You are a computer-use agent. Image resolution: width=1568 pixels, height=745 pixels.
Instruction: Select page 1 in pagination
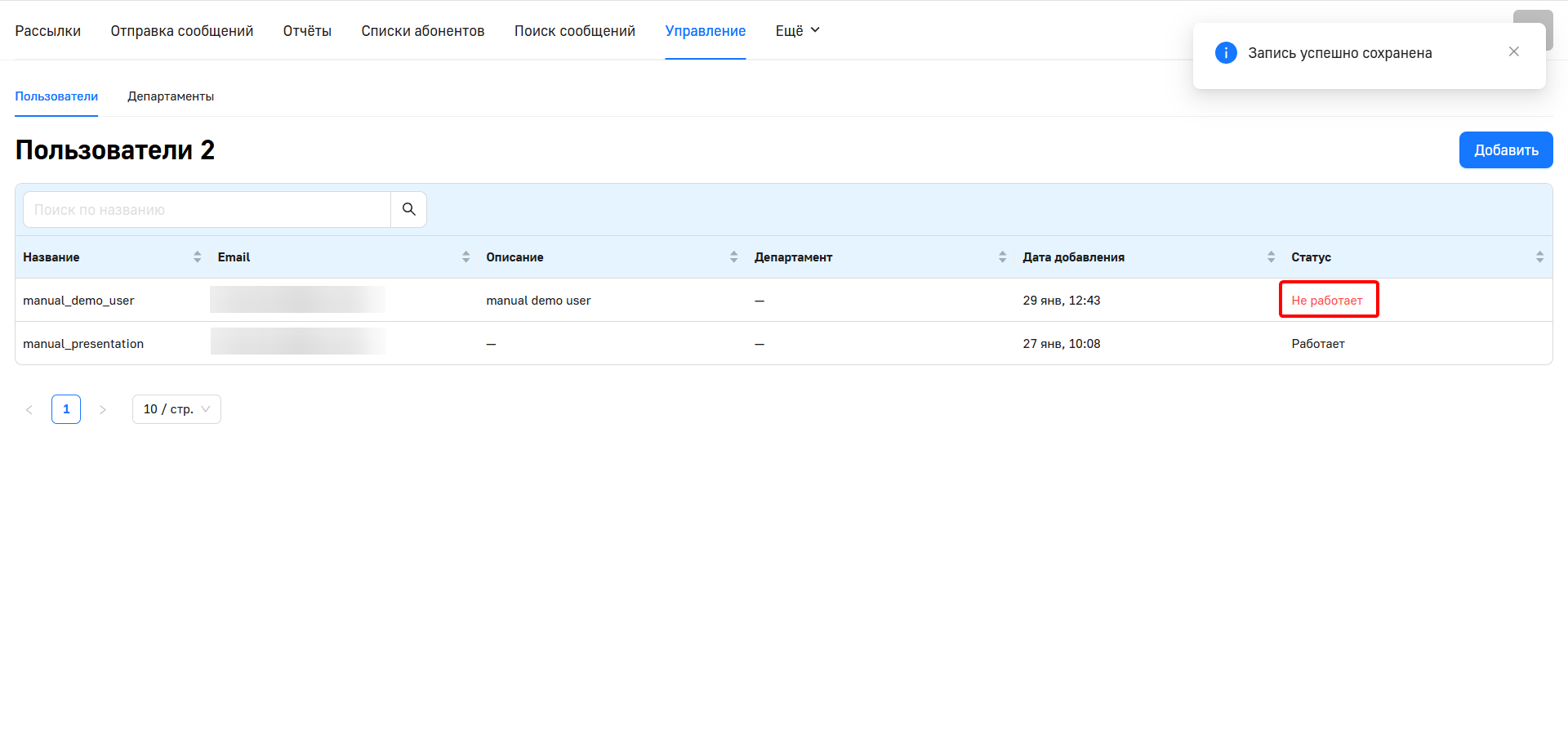[66, 409]
